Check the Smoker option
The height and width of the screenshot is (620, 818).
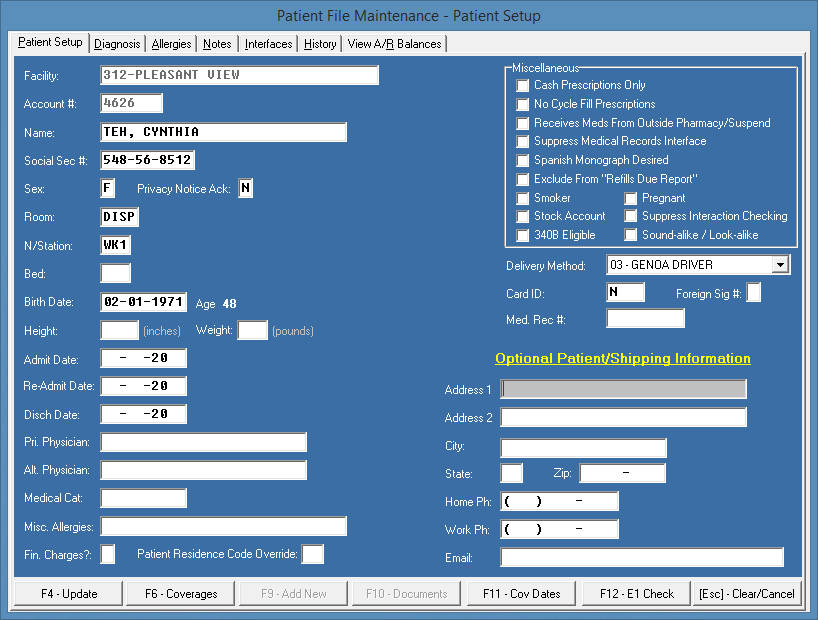pyautogui.click(x=523, y=198)
